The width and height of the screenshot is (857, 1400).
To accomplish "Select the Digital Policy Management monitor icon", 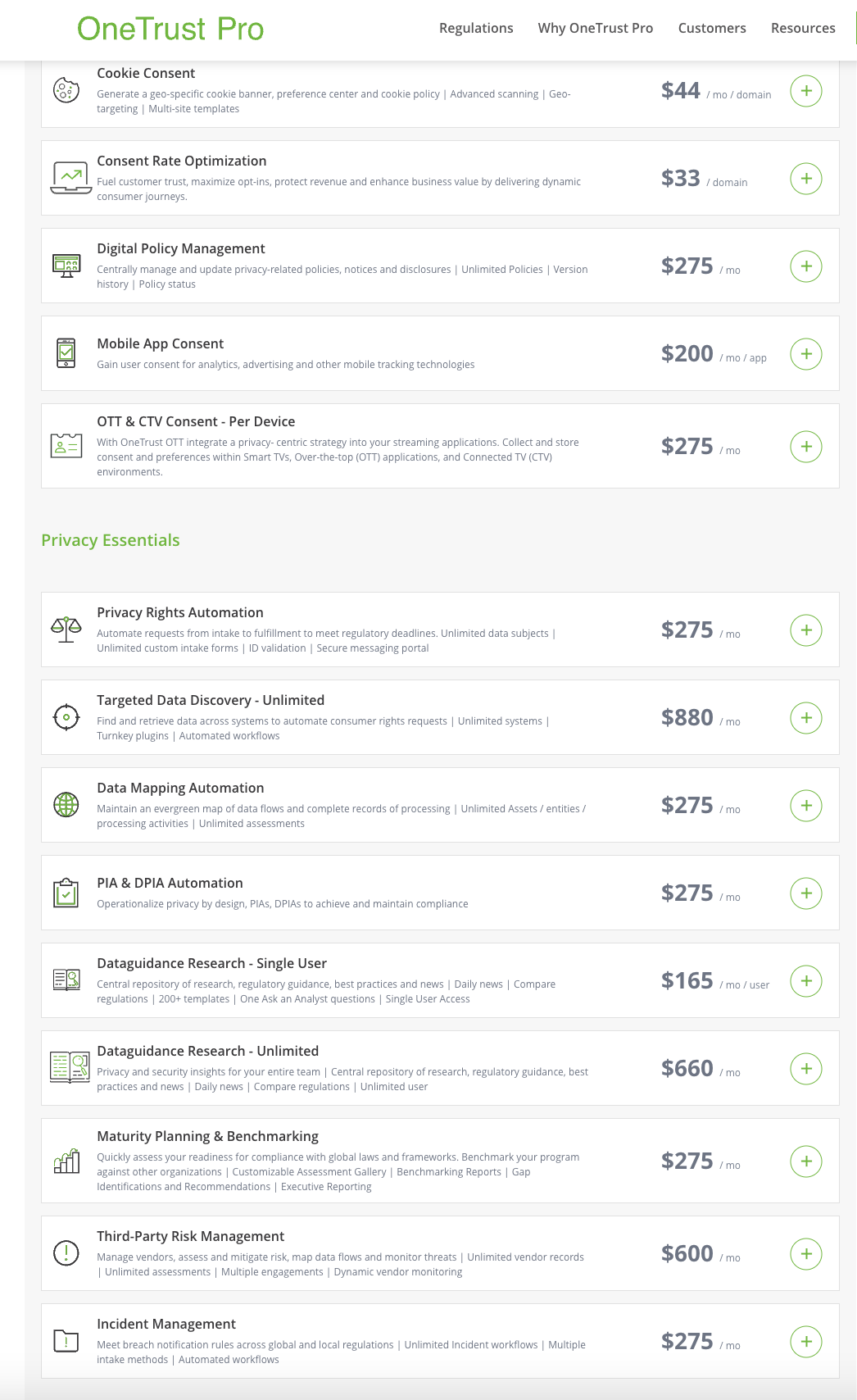I will tap(66, 265).
